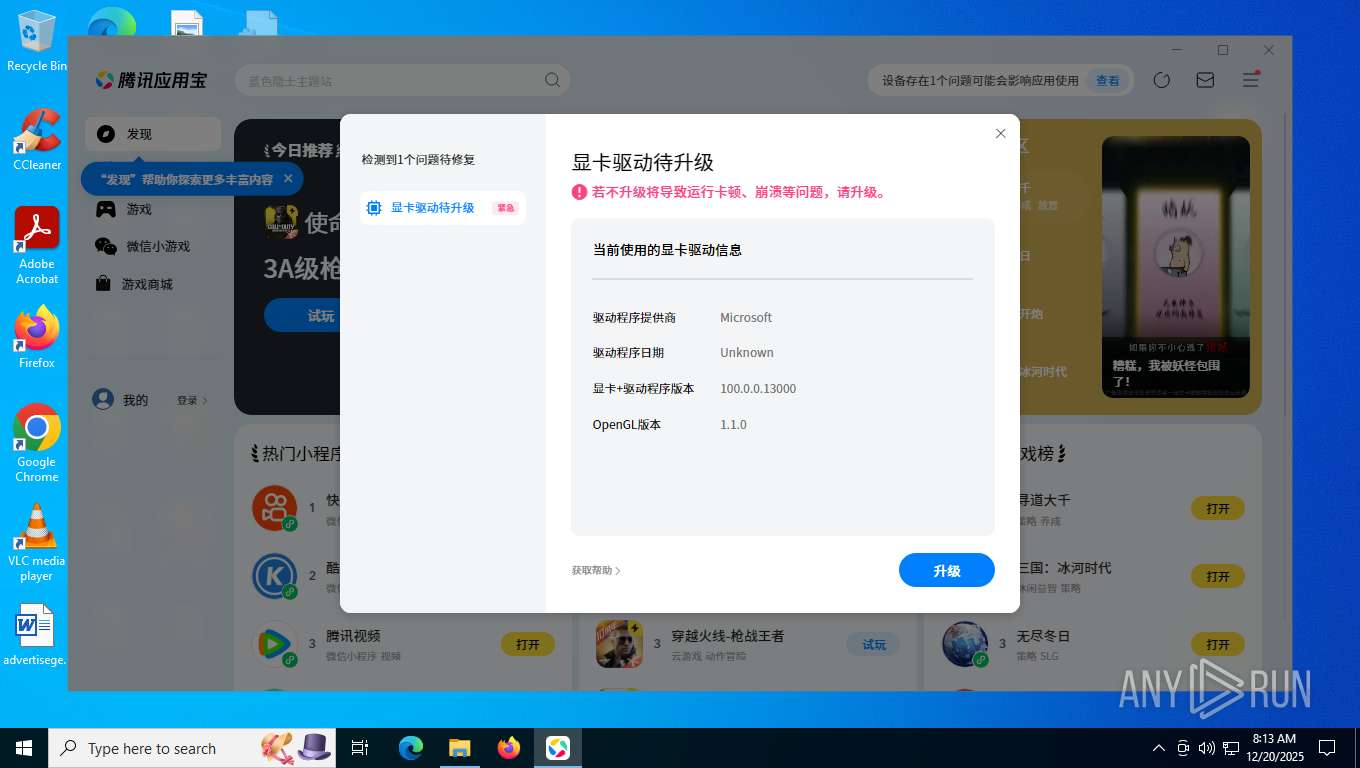Click the 微信小游戏 WeChat icon
Image resolution: width=1360 pixels, height=768 pixels.
(106, 246)
